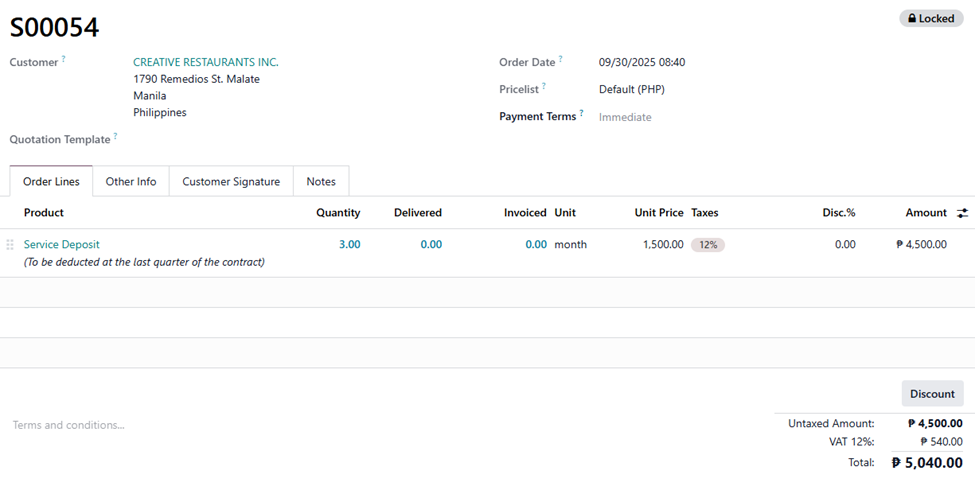
Task: Click the help icon beside Customer label
Action: 64,60
